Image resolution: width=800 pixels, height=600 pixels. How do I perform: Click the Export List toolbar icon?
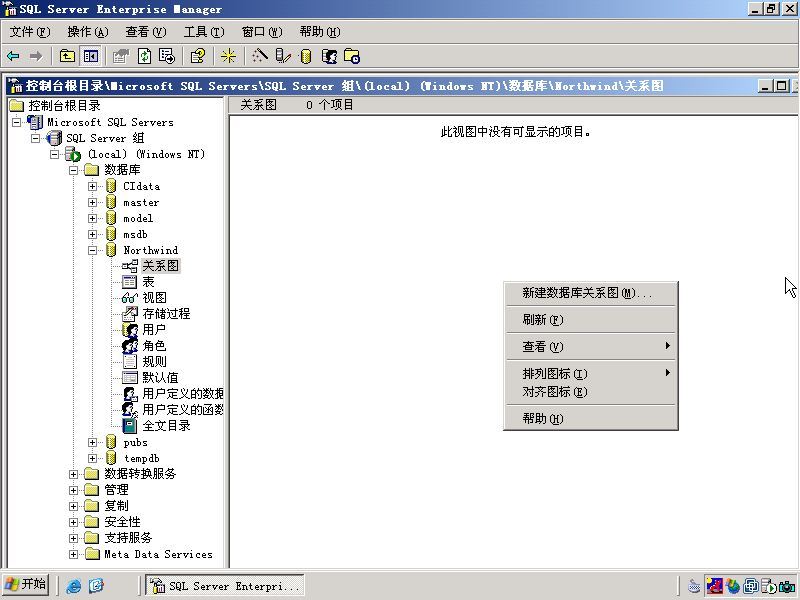click(x=167, y=56)
